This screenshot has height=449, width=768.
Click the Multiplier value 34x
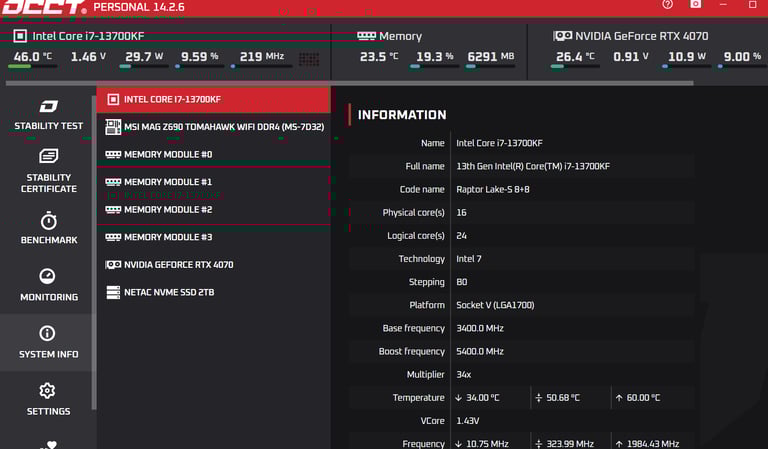tap(464, 375)
